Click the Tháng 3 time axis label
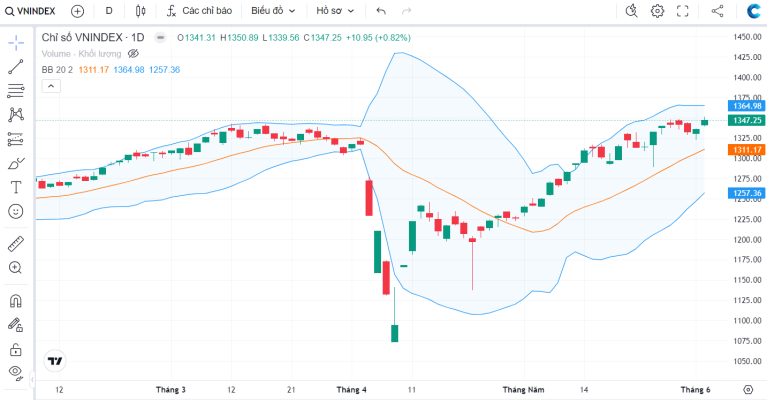This screenshot has height=400, width=767. point(171,390)
